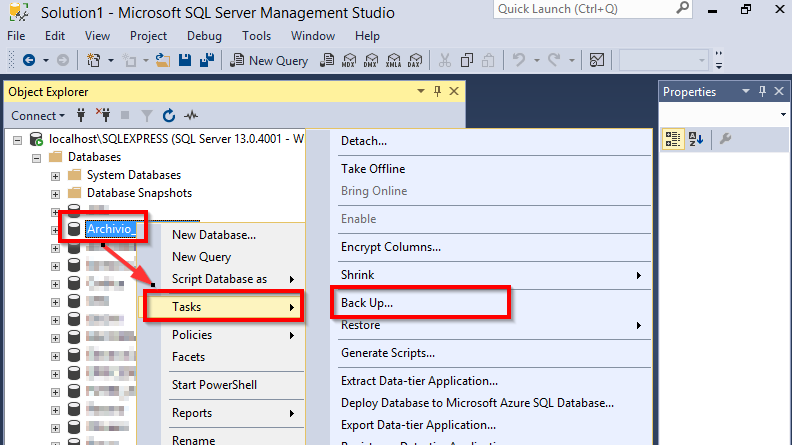
Task: Click the Categorized icon in Properties panel
Action: tap(673, 139)
